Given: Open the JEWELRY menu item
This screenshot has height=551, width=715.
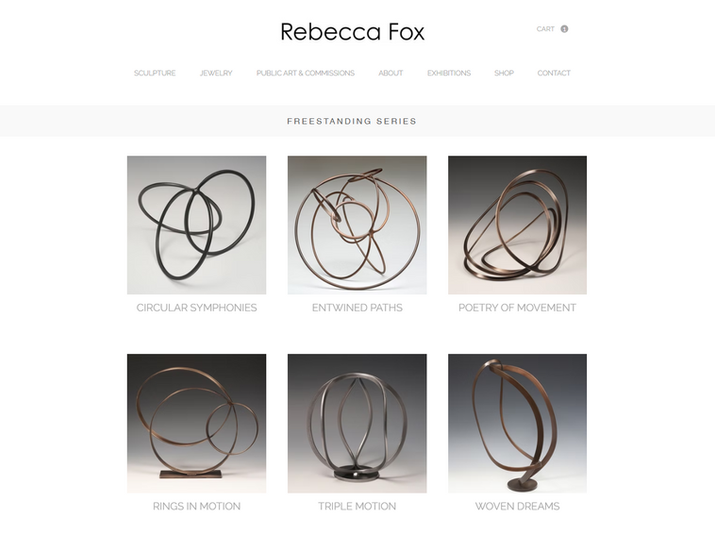Looking at the screenshot, I should point(216,73).
